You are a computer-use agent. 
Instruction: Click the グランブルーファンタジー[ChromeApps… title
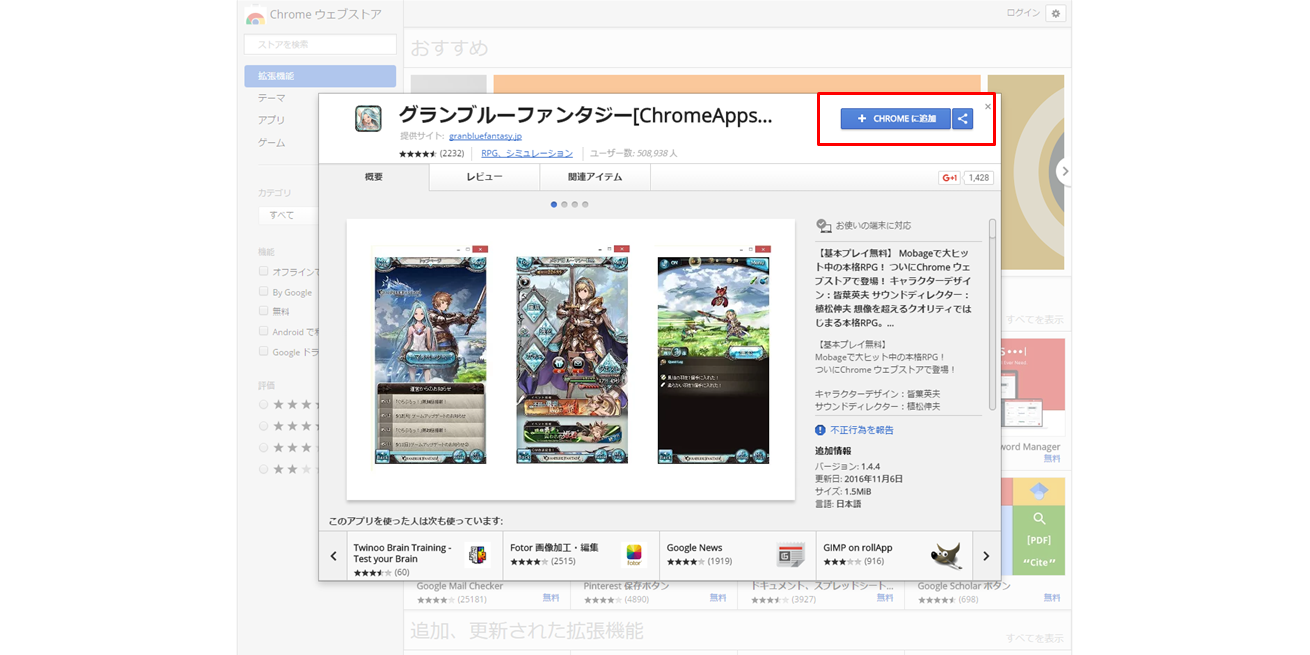[586, 115]
